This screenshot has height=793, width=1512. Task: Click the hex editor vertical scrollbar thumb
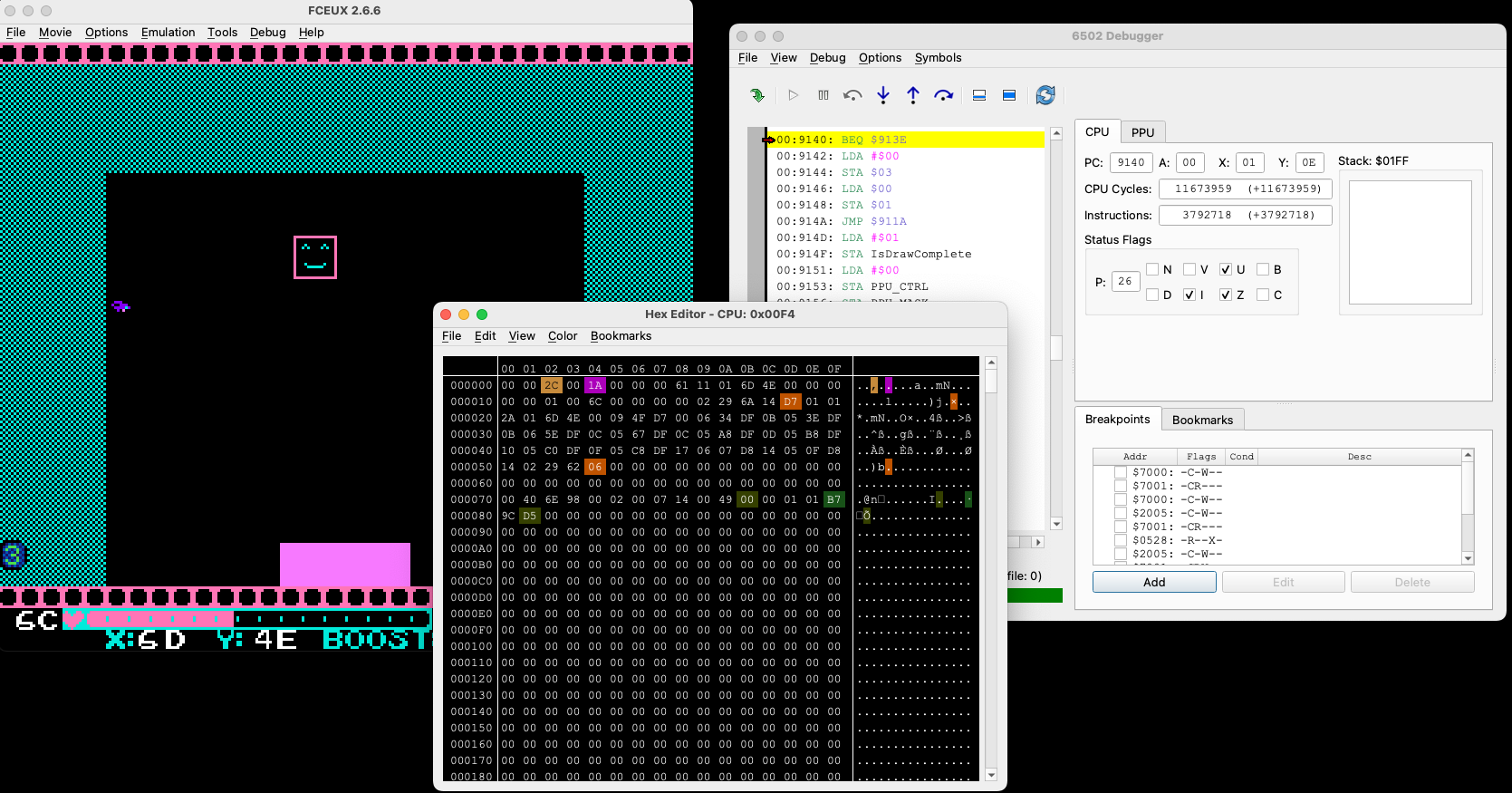tap(991, 382)
